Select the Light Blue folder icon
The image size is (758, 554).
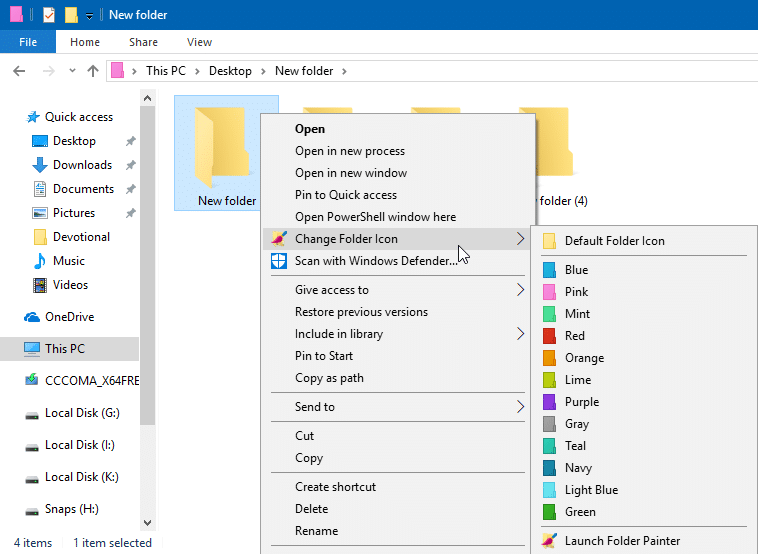coord(644,490)
